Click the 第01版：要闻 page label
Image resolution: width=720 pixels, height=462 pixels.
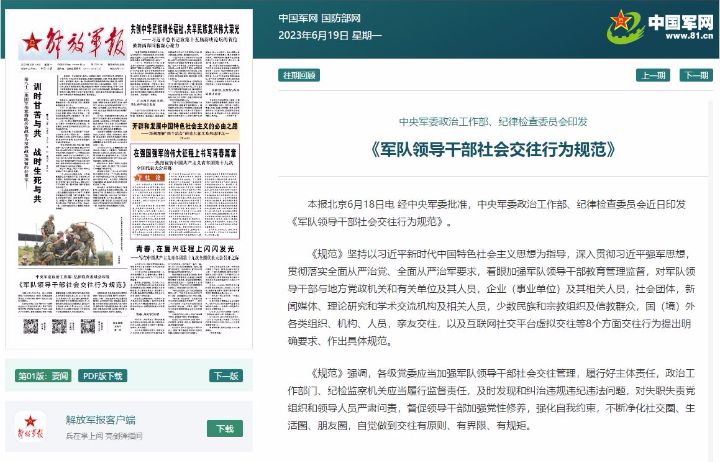pyautogui.click(x=42, y=376)
